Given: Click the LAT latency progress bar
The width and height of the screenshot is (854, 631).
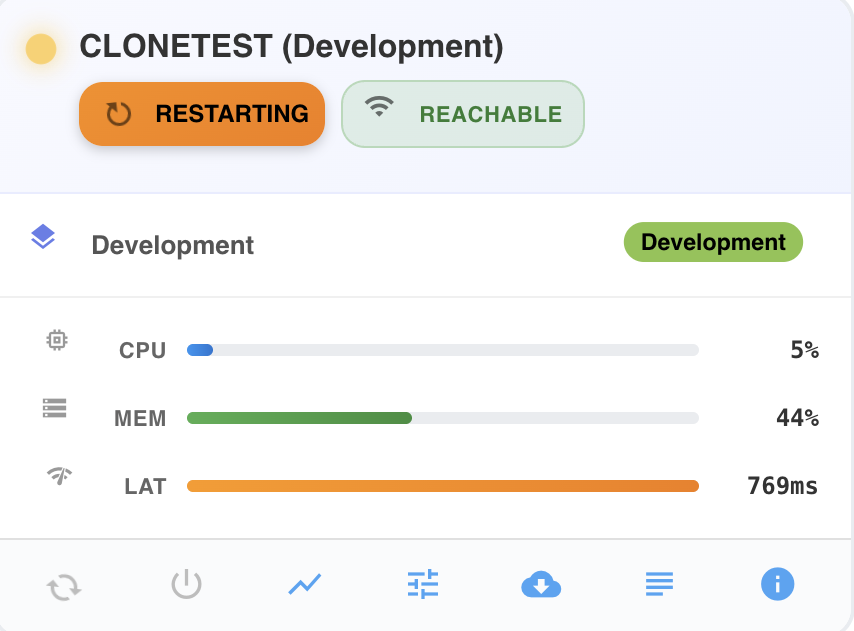Looking at the screenshot, I should click(443, 486).
